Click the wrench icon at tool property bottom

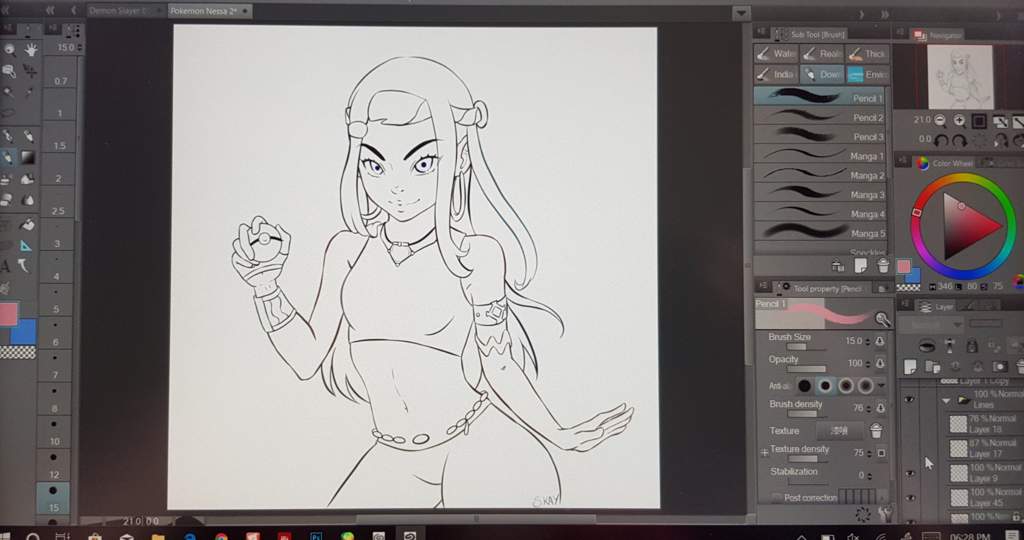(x=885, y=515)
